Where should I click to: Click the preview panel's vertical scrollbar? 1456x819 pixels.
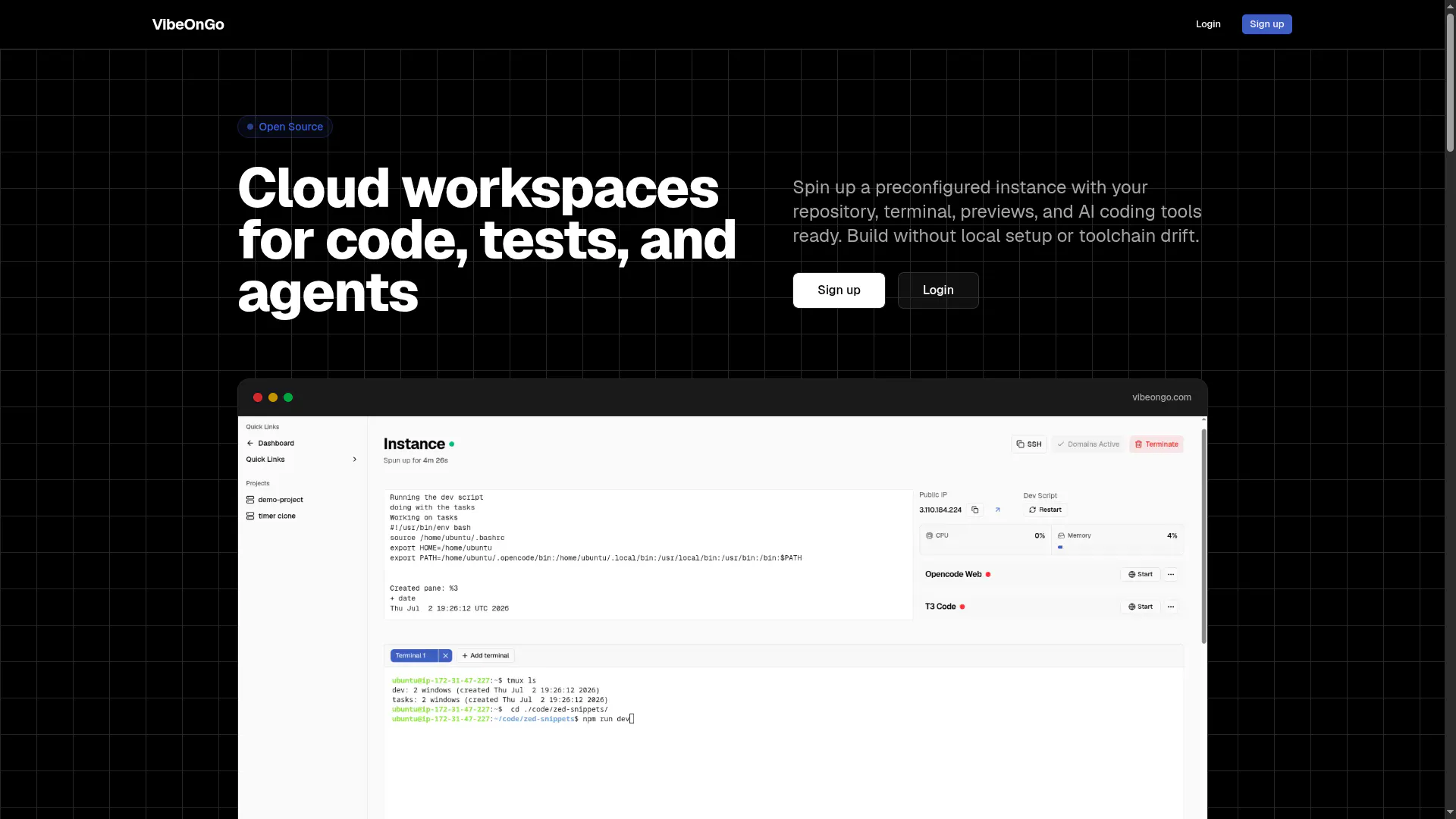pyautogui.click(x=1203, y=537)
